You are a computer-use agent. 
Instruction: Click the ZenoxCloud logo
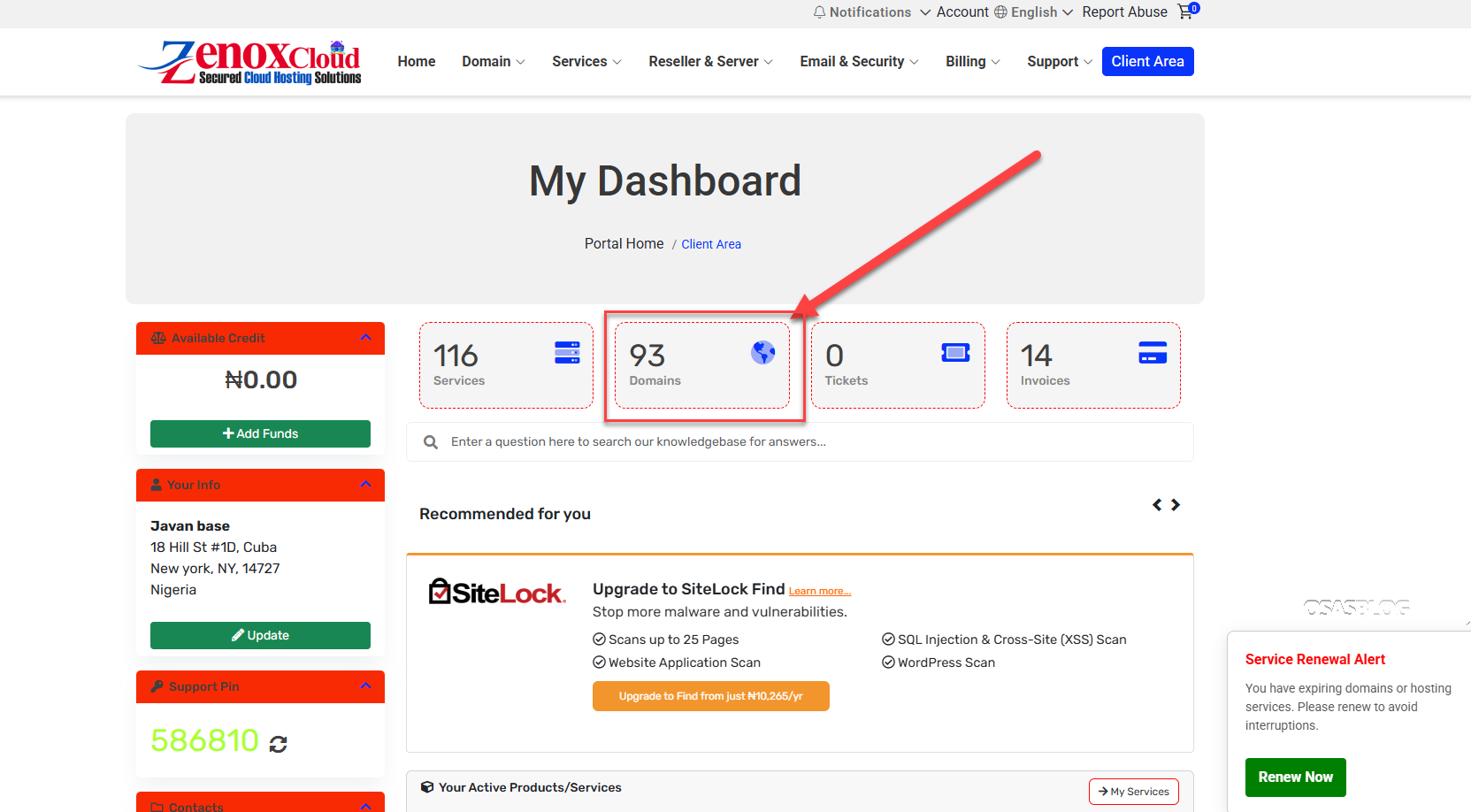[x=250, y=62]
